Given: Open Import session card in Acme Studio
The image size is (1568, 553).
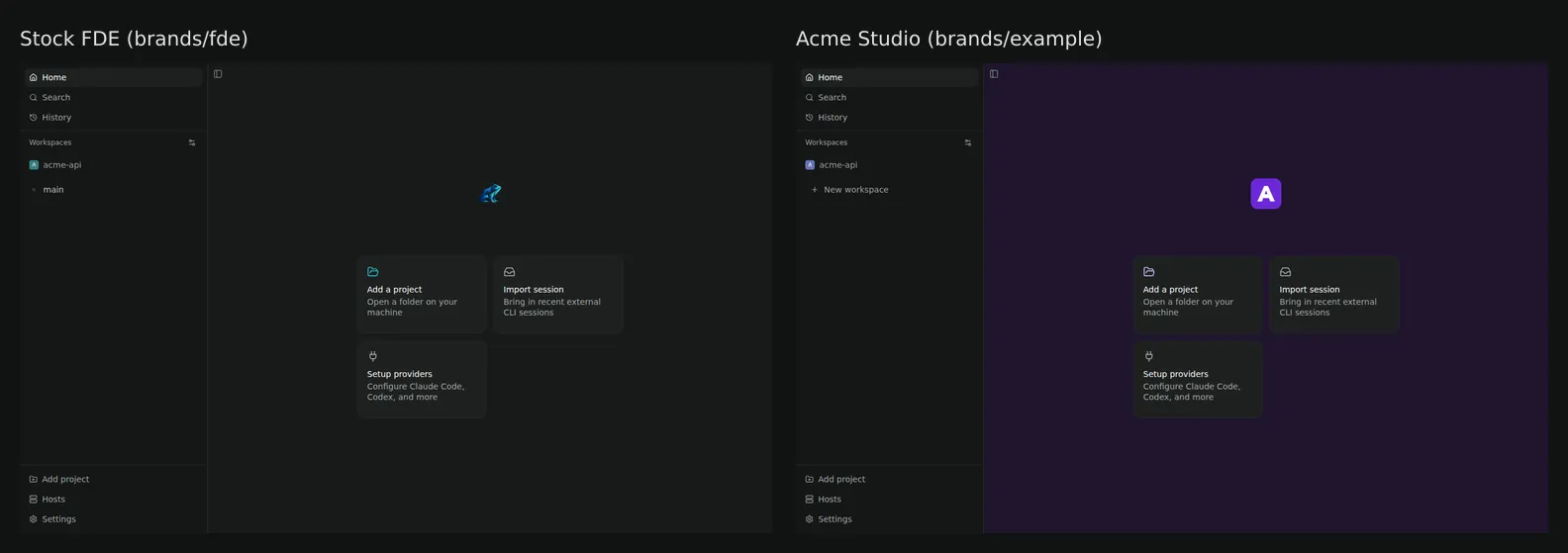Looking at the screenshot, I should coord(1334,294).
